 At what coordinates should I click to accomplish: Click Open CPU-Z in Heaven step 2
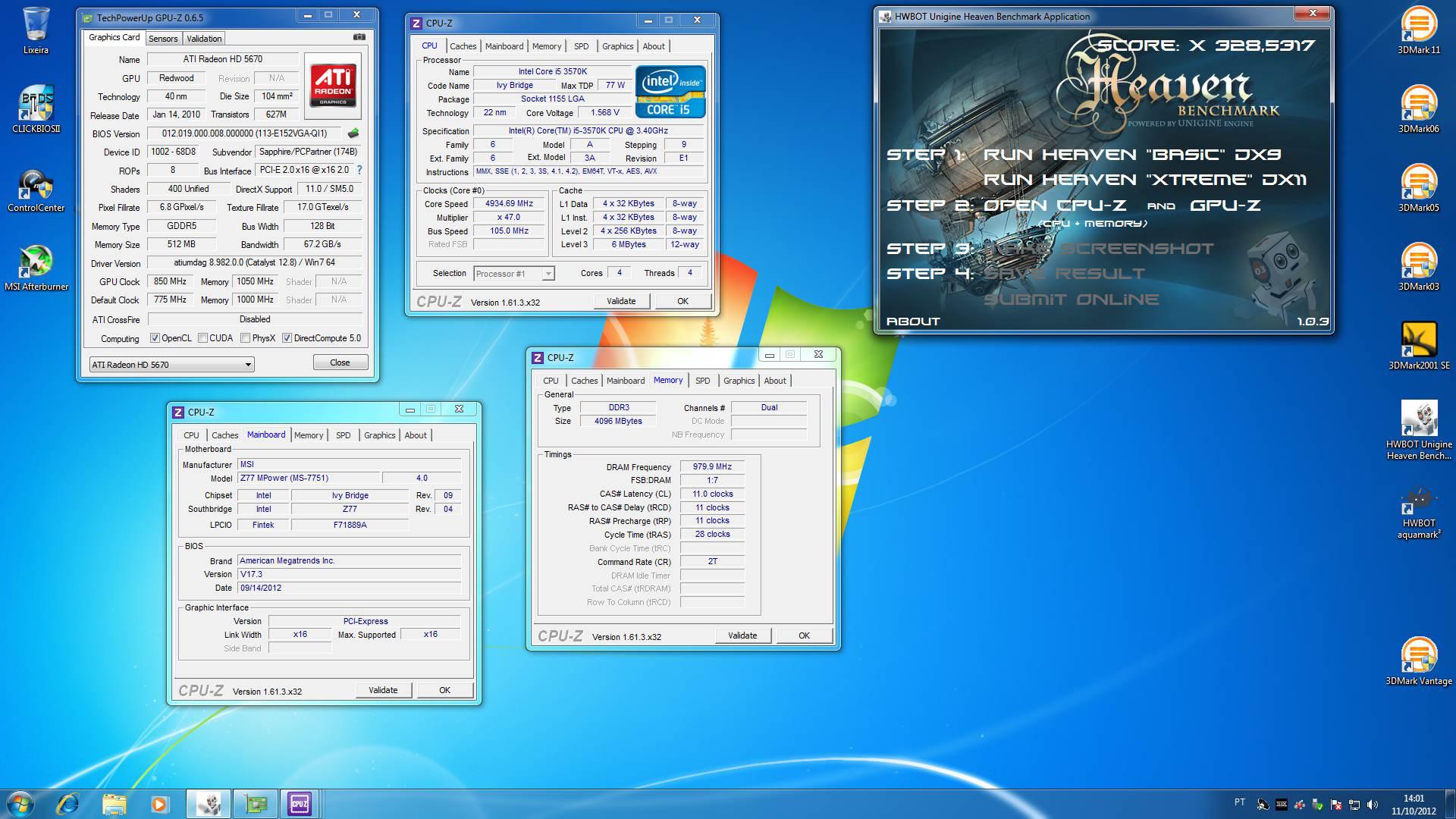tap(1055, 205)
